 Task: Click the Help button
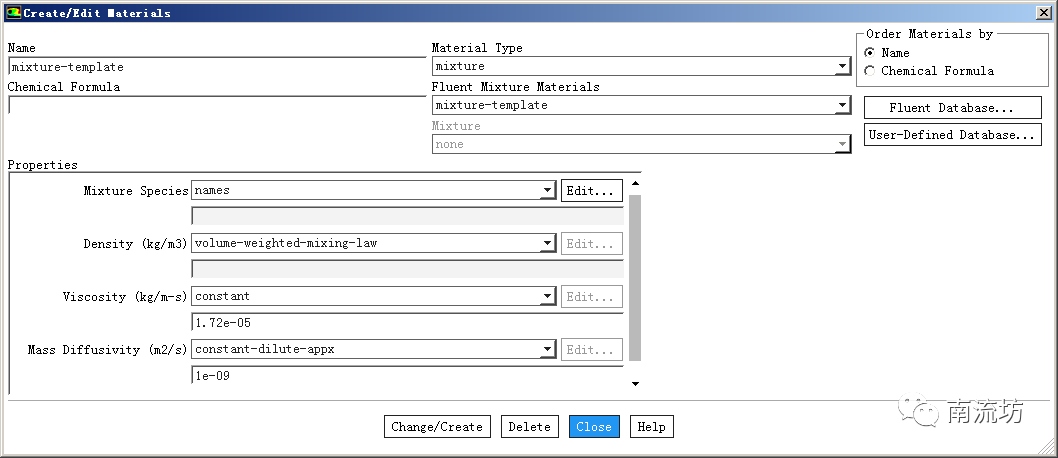click(651, 427)
